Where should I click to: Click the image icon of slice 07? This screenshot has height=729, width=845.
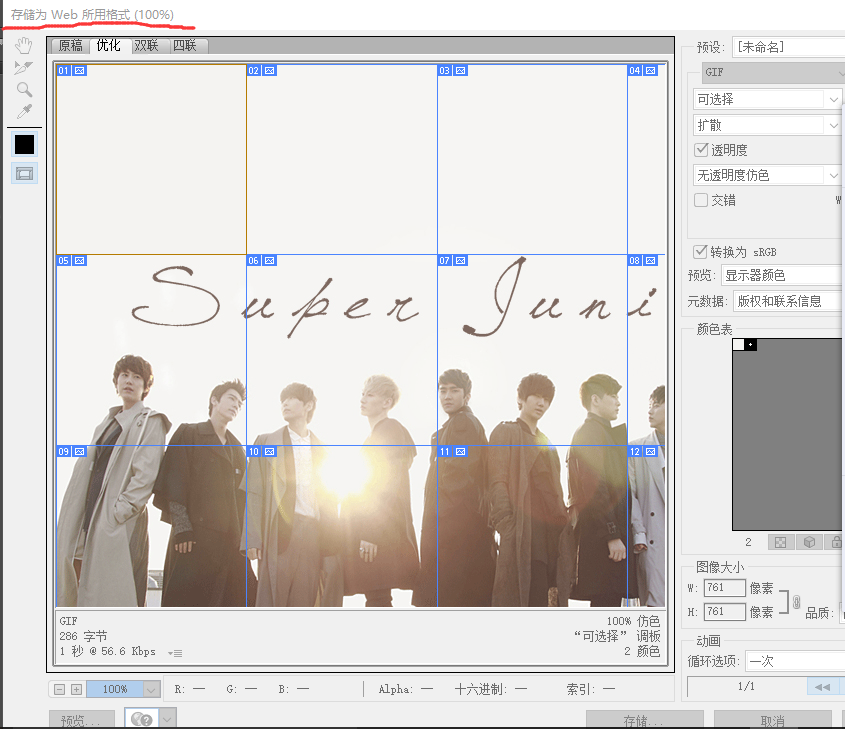pos(461,261)
